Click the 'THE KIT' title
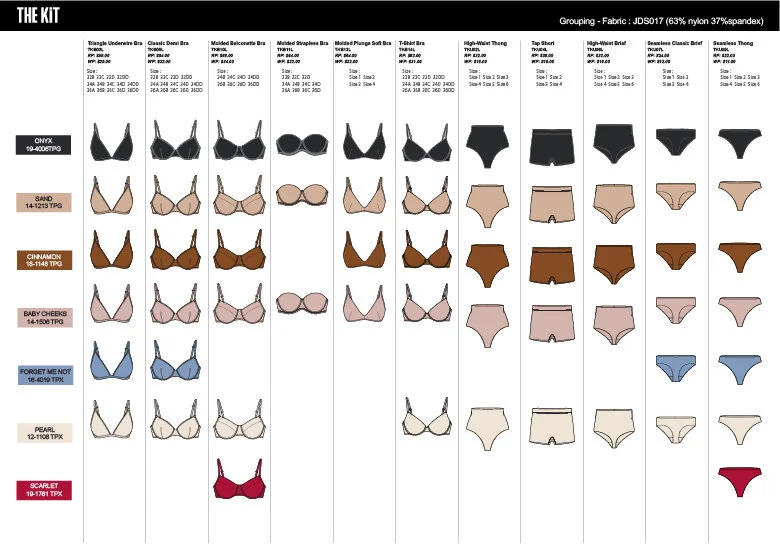 [38, 15]
